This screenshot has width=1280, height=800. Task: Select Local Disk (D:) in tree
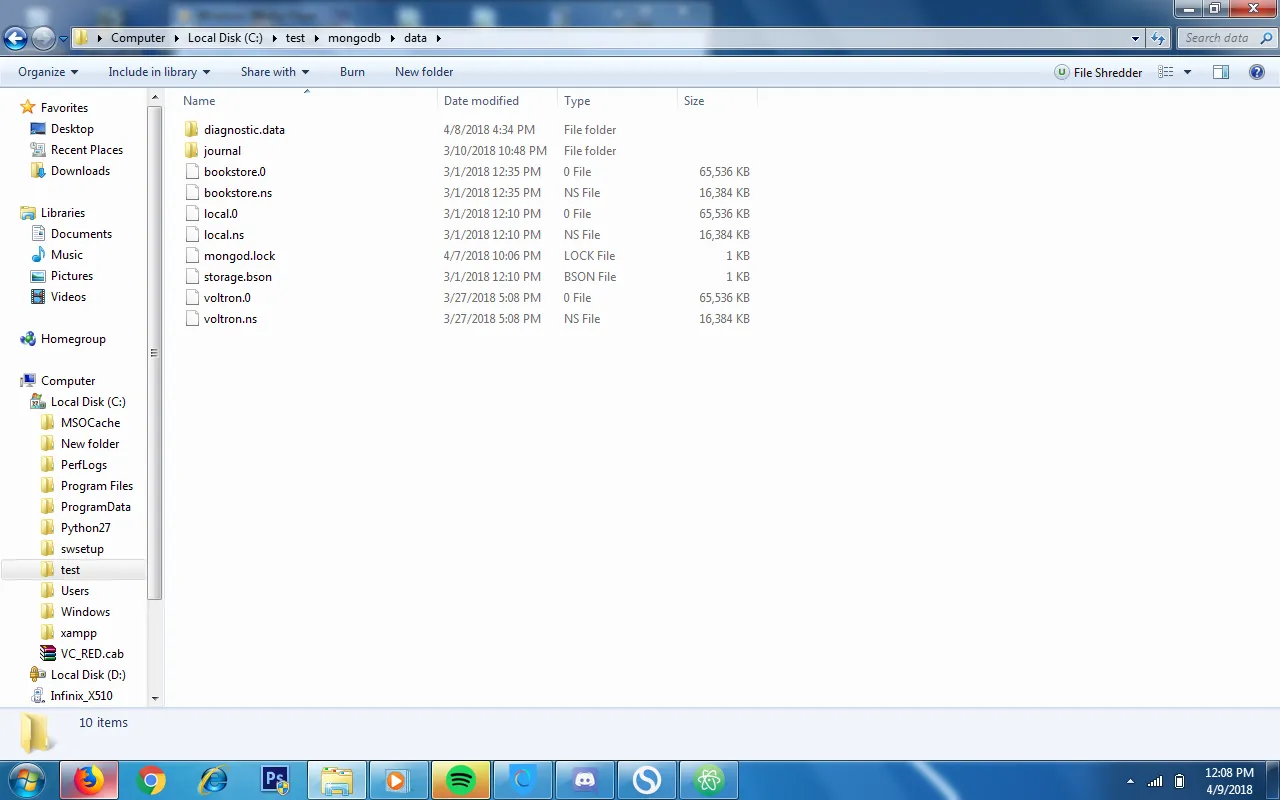tap(88, 675)
